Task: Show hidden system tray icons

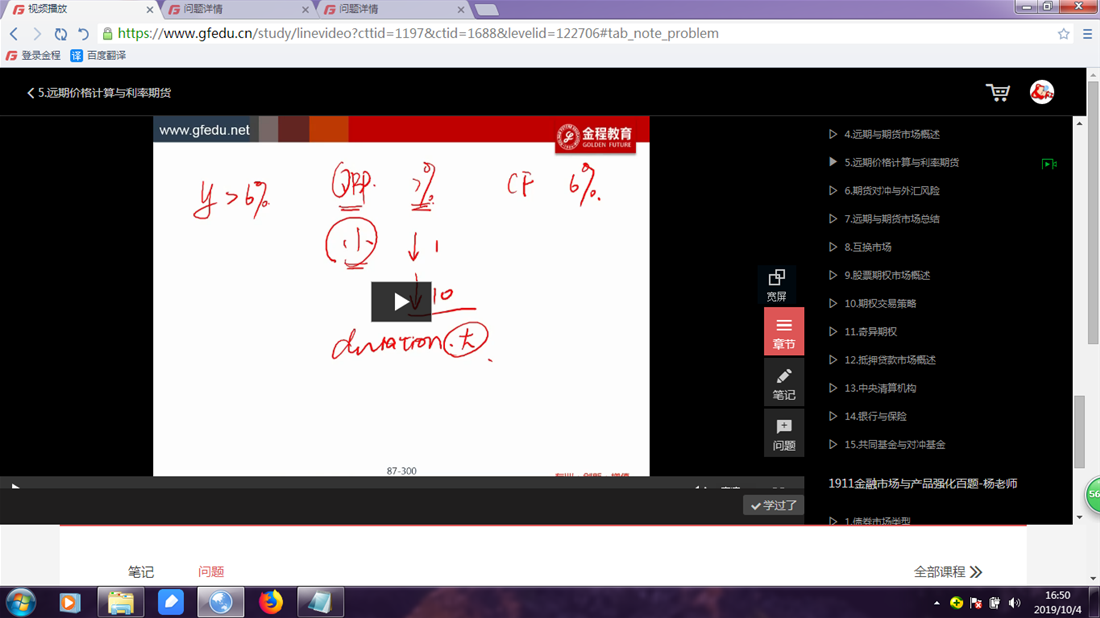Action: [x=937, y=603]
